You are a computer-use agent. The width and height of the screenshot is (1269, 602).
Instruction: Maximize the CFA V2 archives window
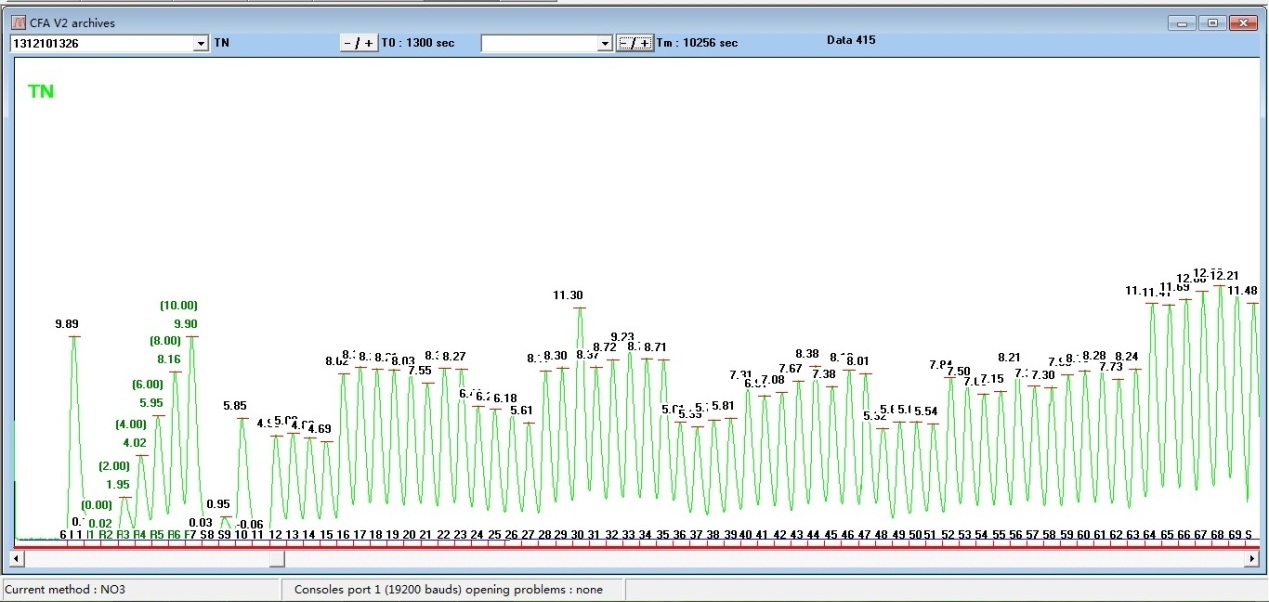(1212, 23)
